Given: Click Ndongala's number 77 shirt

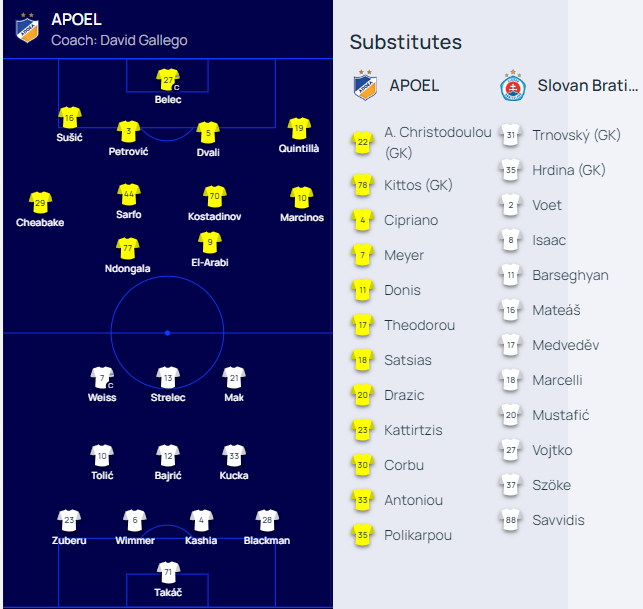Looking at the screenshot, I should 128,249.
